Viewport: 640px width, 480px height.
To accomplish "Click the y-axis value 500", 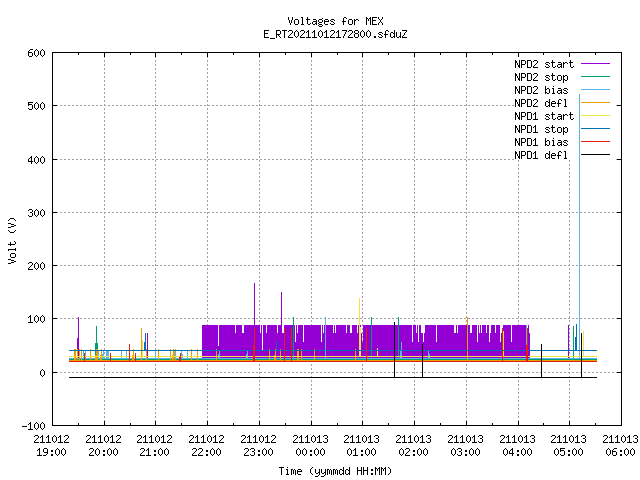I will [36, 107].
